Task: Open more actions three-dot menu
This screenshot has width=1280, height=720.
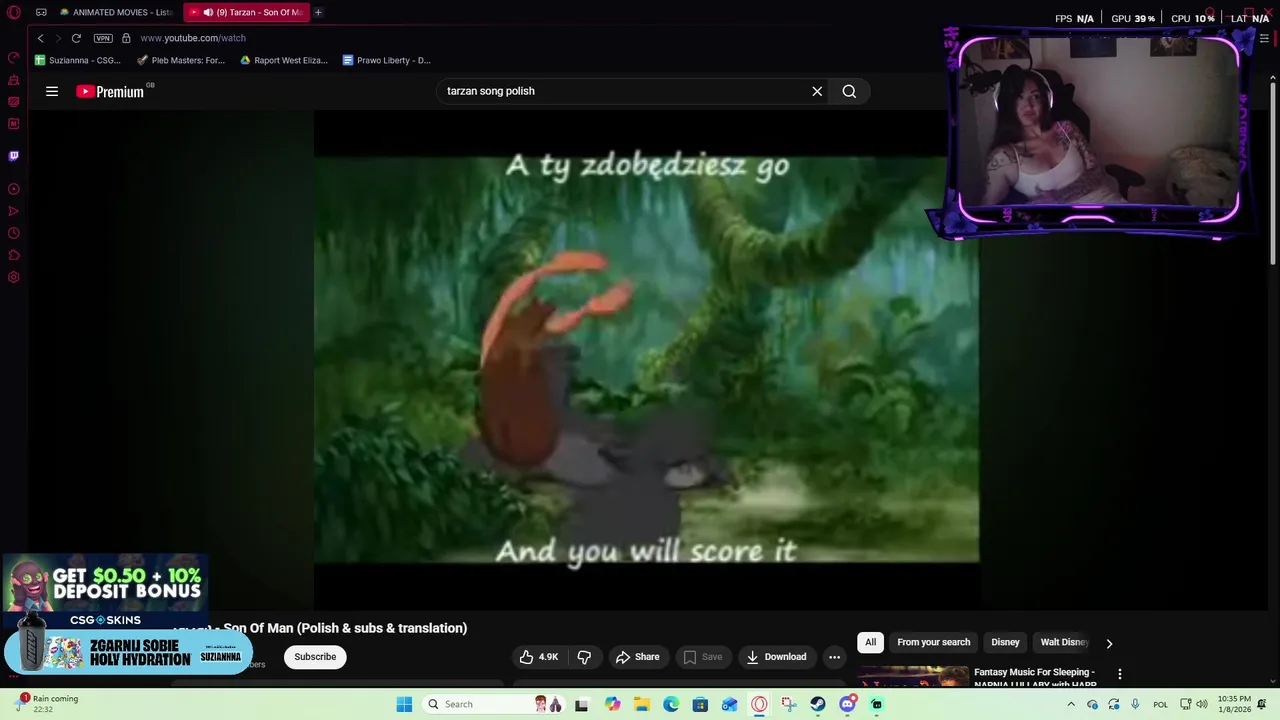Action: pos(834,657)
